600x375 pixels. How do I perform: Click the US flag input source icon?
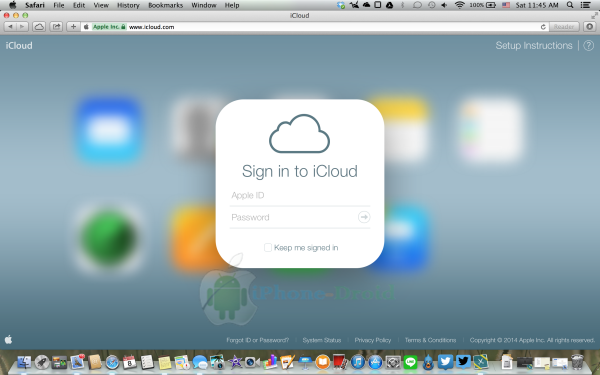pyautogui.click(x=506, y=5)
